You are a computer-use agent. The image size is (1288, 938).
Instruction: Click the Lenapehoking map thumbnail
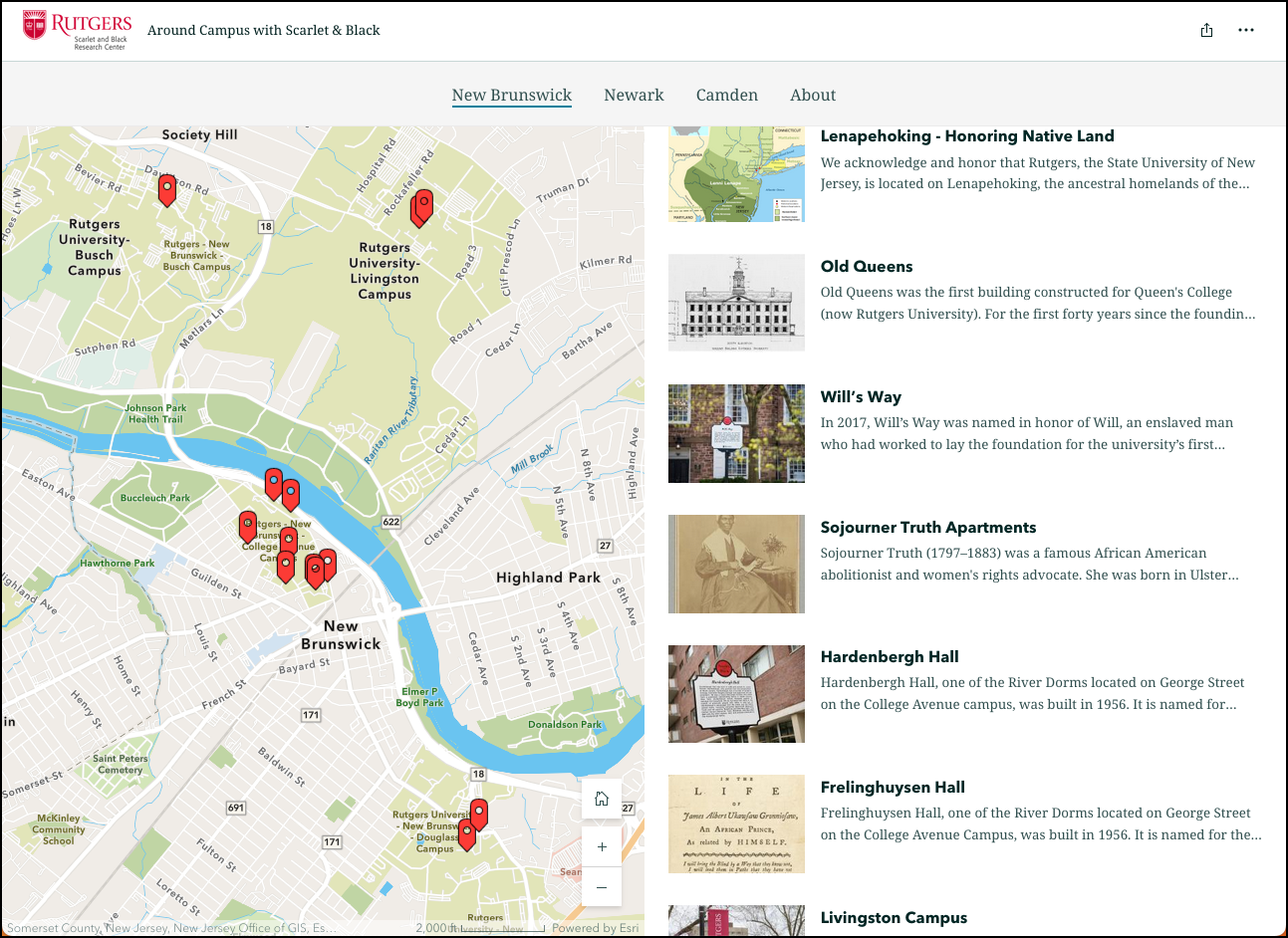click(x=736, y=174)
